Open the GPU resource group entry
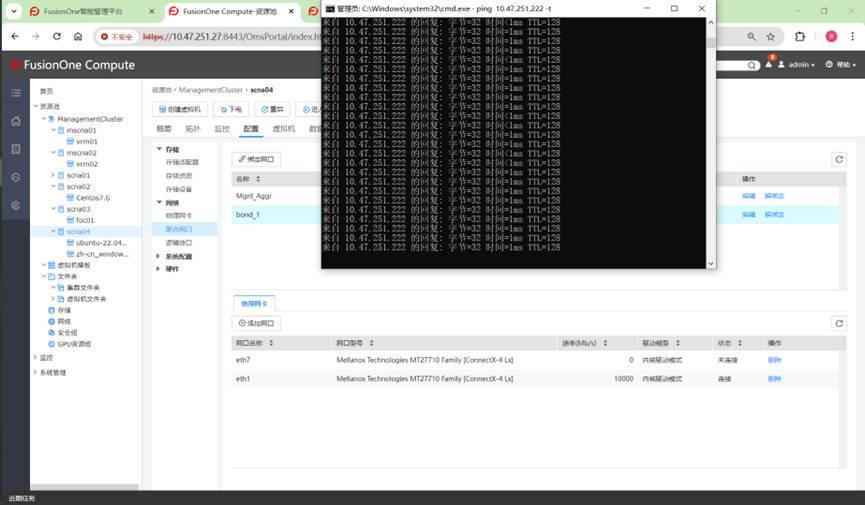The height and width of the screenshot is (505, 865). 70,344
